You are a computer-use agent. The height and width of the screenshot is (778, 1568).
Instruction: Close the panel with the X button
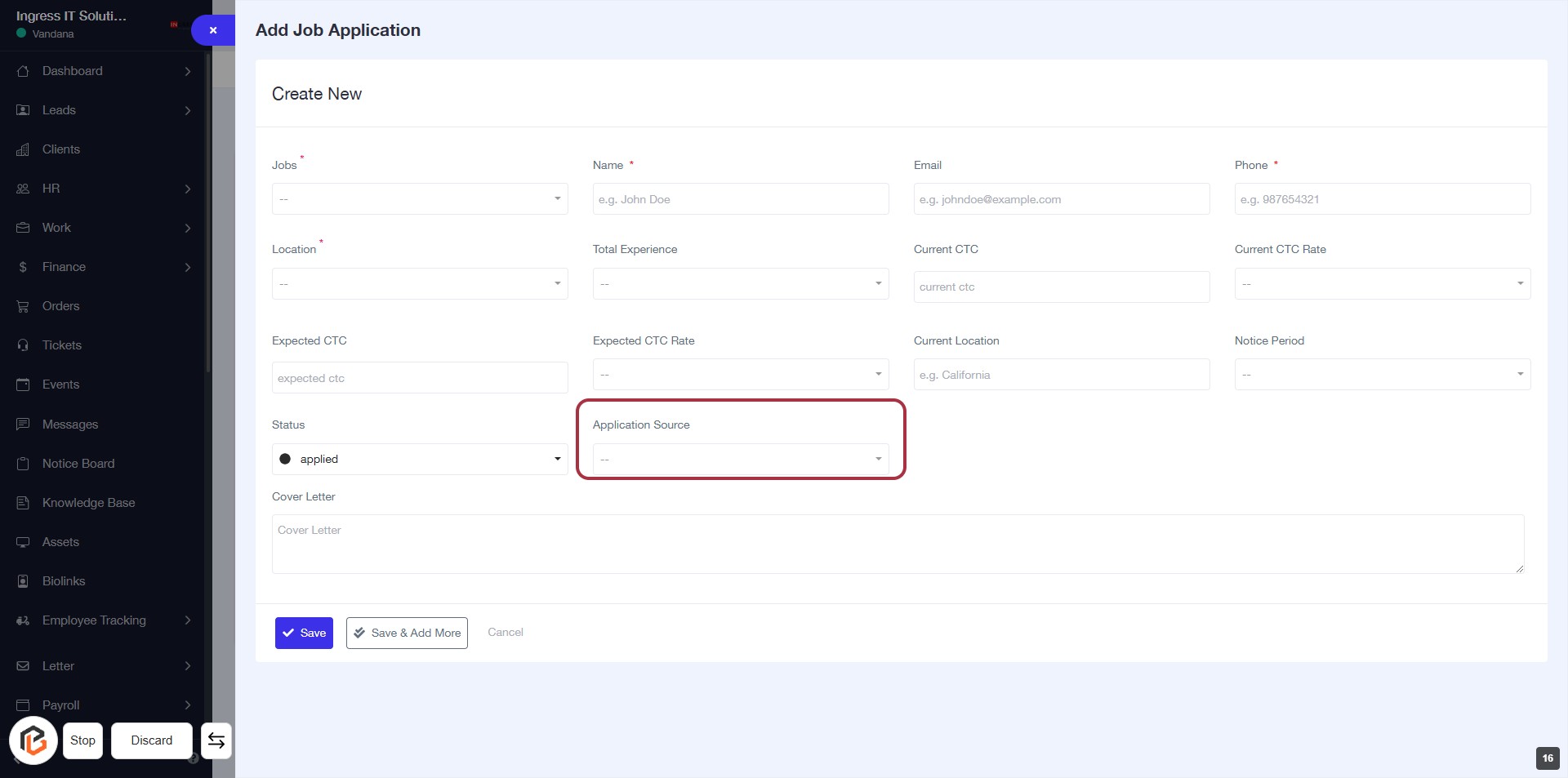pyautogui.click(x=213, y=30)
